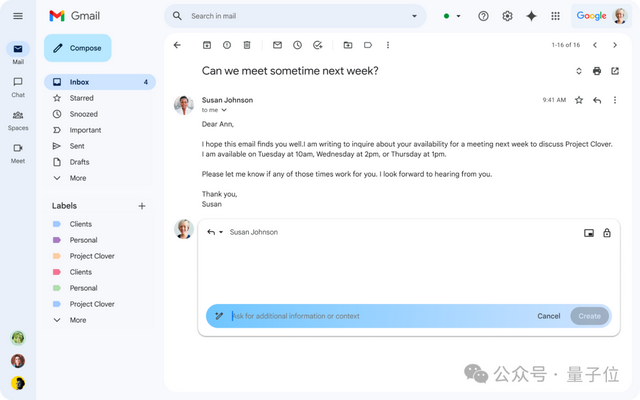Star the message from Susan Johnson
640x400 pixels.
578,100
